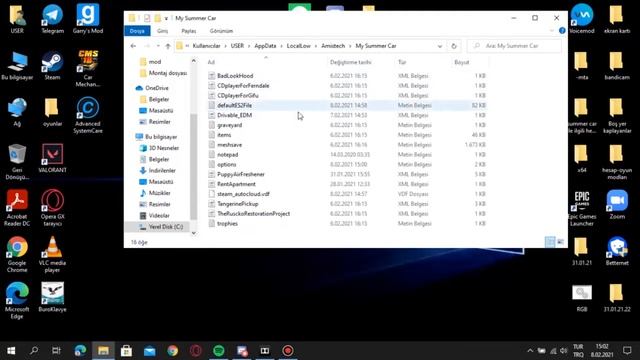
Task: Open the Paylaş ribbon tab
Action: click(x=189, y=31)
